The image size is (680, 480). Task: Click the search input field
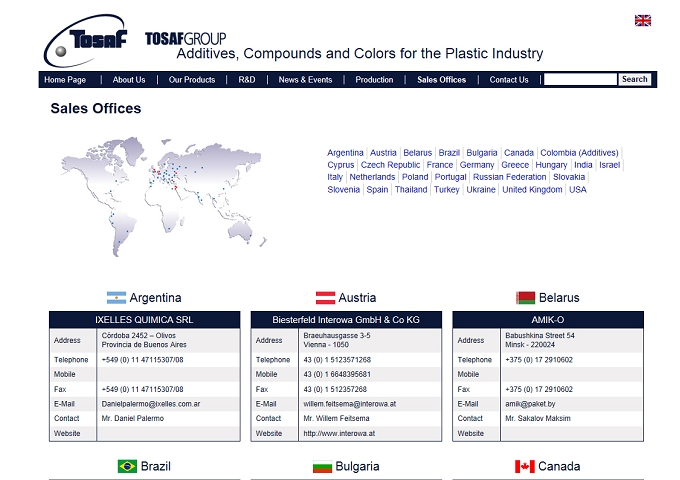[x=580, y=79]
